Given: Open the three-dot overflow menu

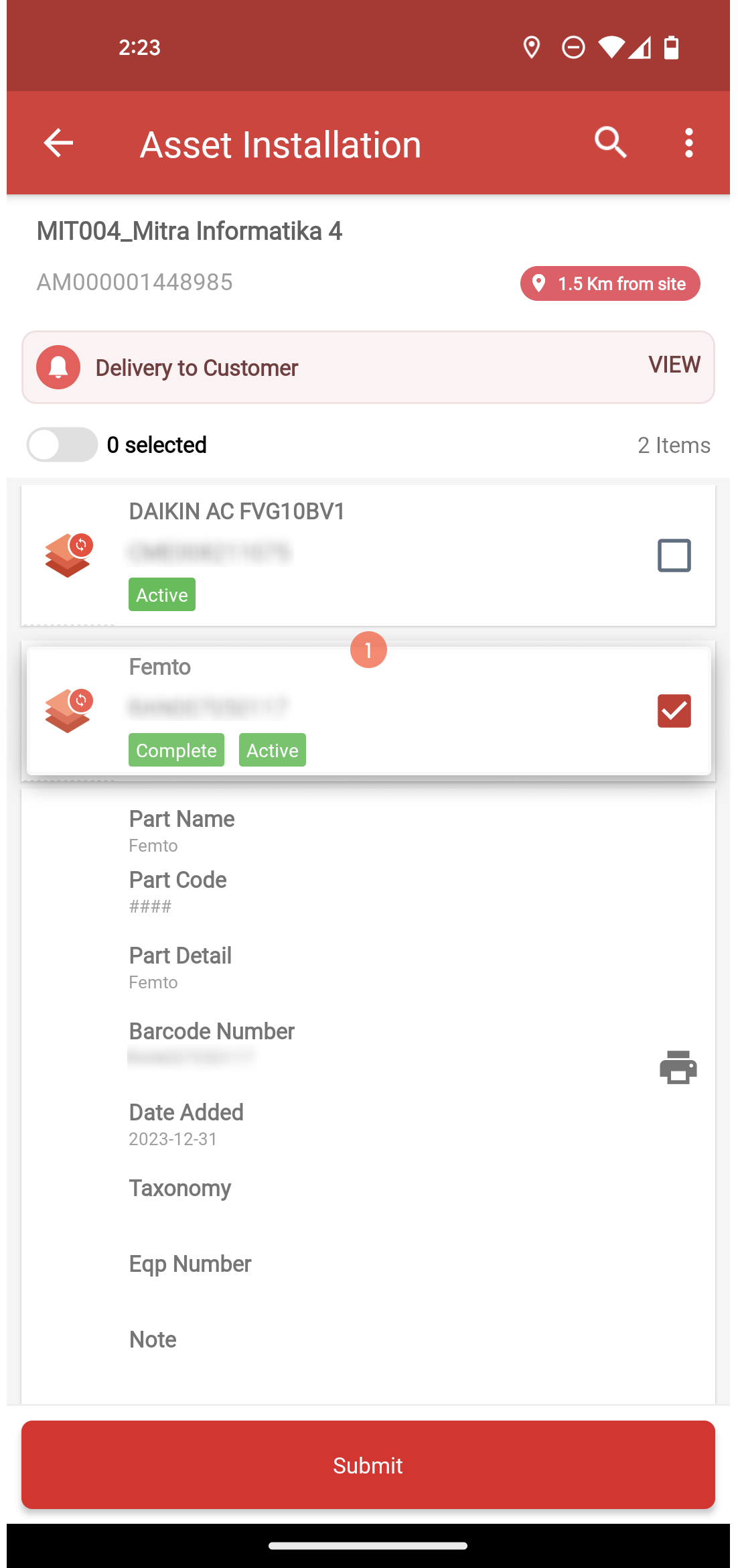Looking at the screenshot, I should [688, 143].
